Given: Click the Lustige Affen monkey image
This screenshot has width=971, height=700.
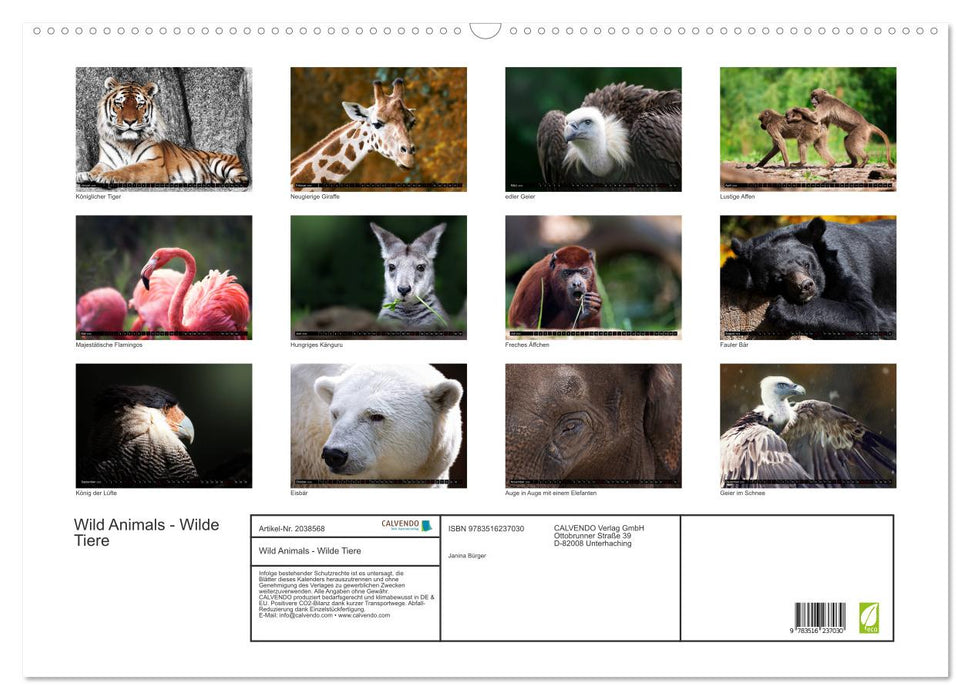Looking at the screenshot, I should [808, 128].
